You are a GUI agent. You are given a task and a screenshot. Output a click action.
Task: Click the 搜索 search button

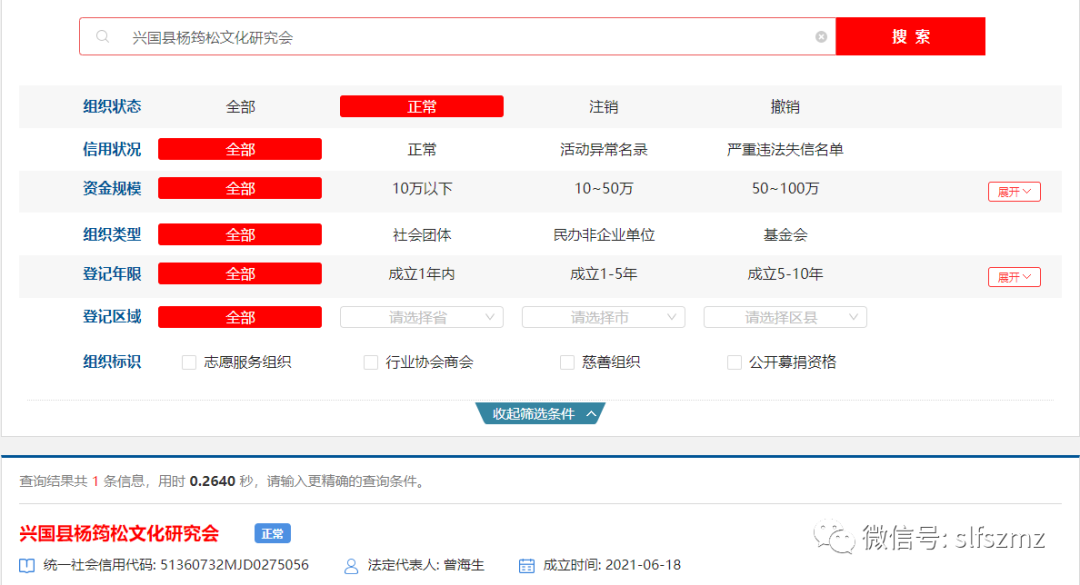click(x=911, y=37)
